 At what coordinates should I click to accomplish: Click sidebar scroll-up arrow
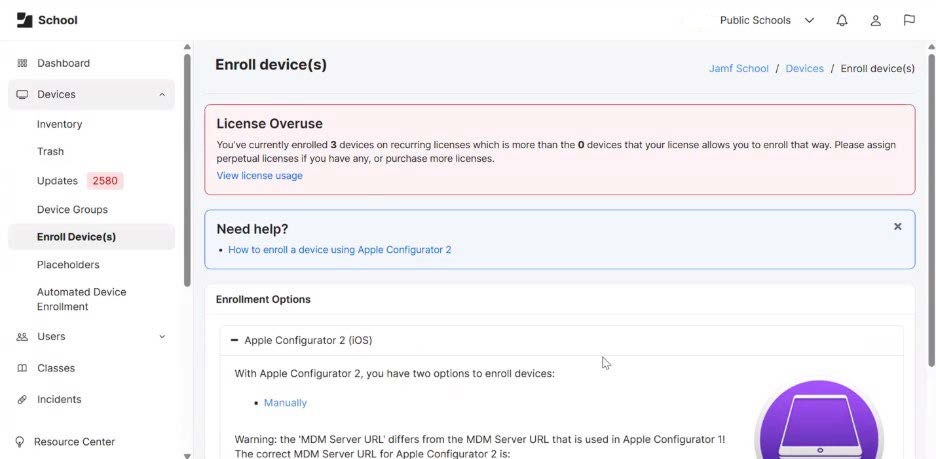point(187,47)
